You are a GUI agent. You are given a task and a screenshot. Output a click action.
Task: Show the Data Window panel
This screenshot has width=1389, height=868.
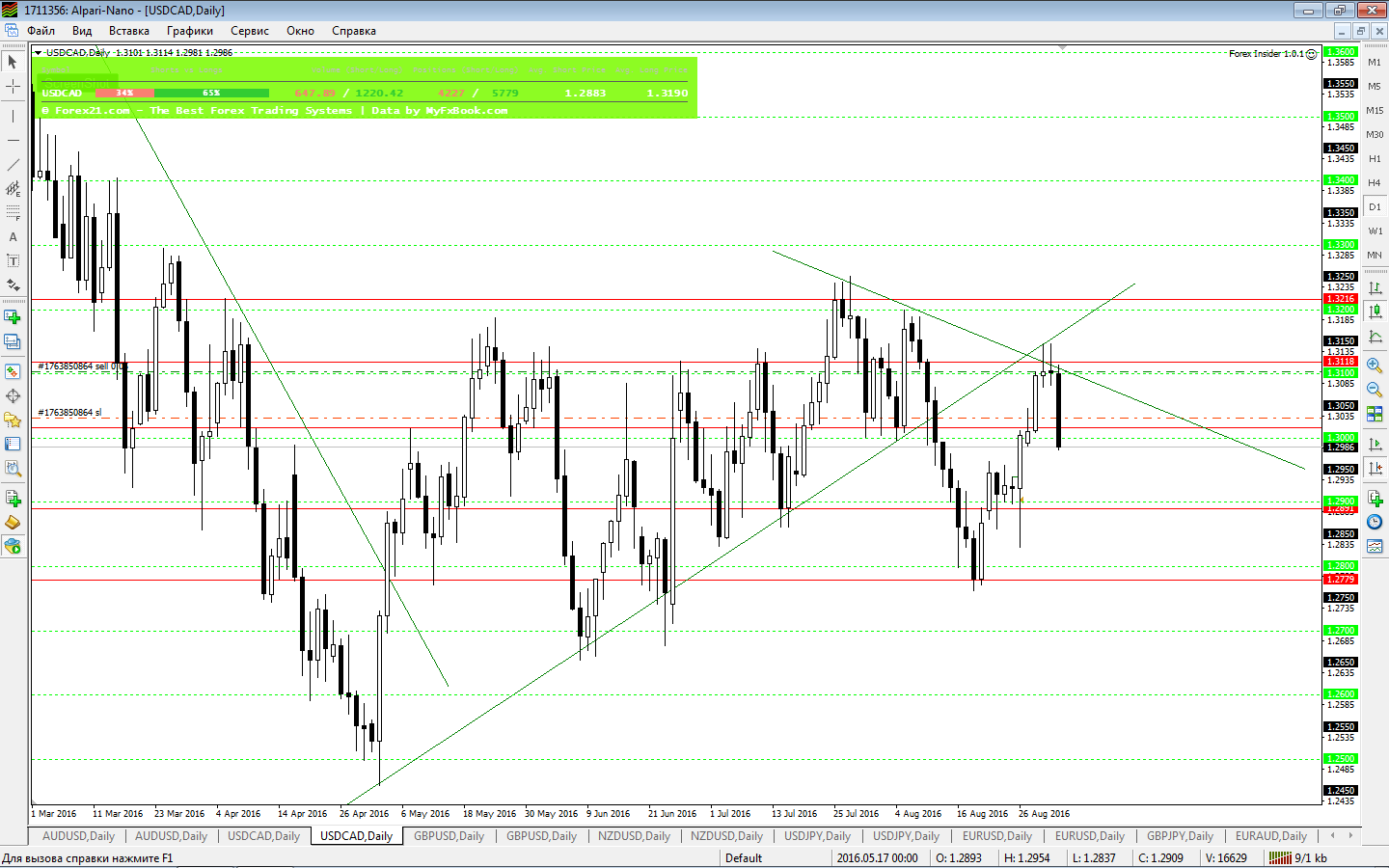pyautogui.click(x=13, y=395)
